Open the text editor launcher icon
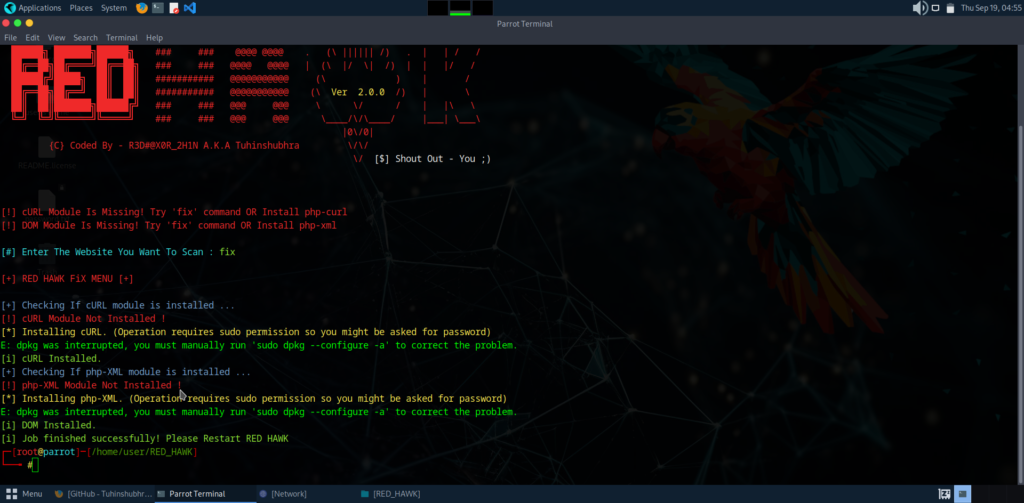1024x503 pixels. coord(174,8)
